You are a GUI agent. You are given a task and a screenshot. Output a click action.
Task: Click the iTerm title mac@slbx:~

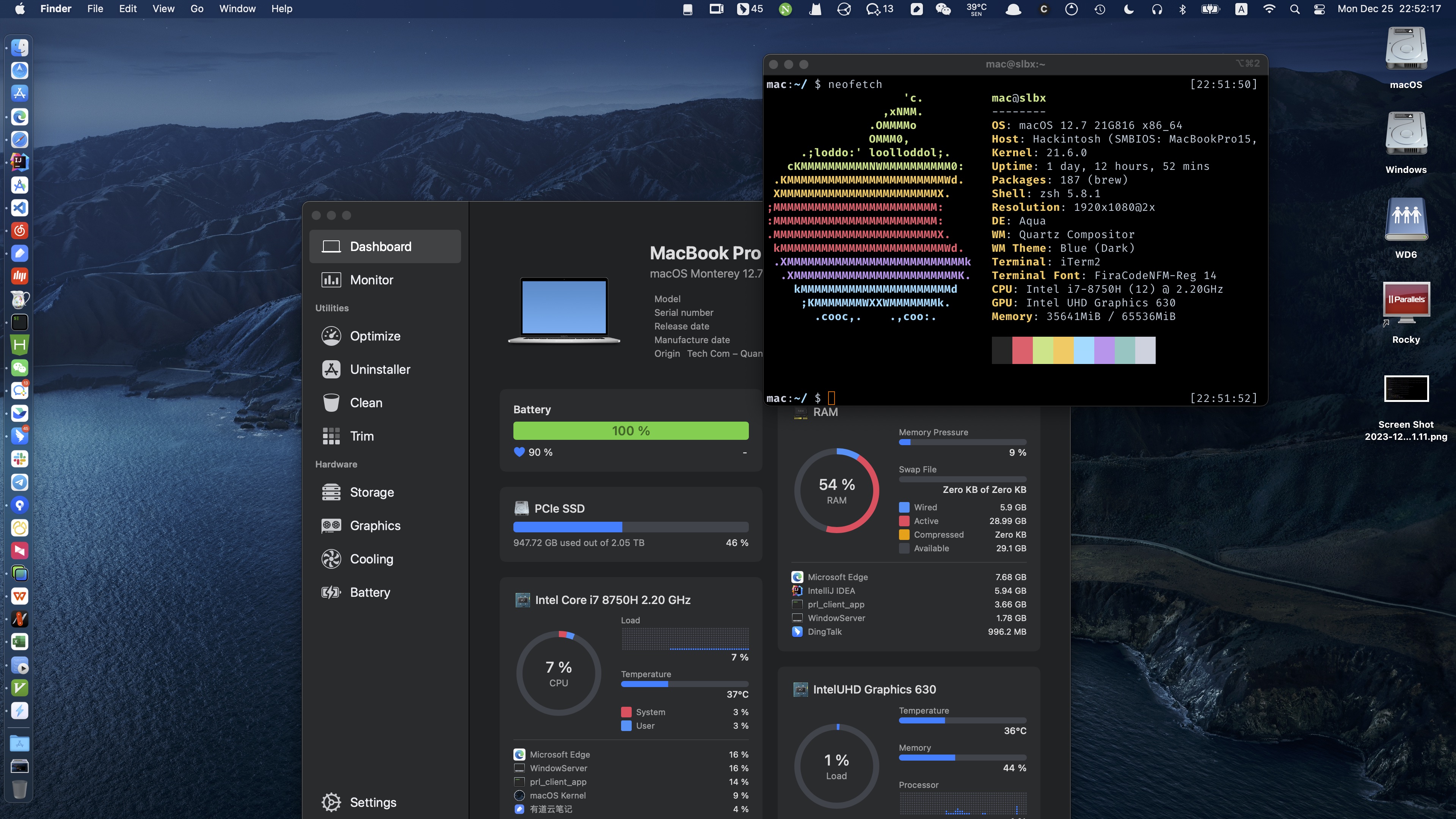click(1015, 64)
